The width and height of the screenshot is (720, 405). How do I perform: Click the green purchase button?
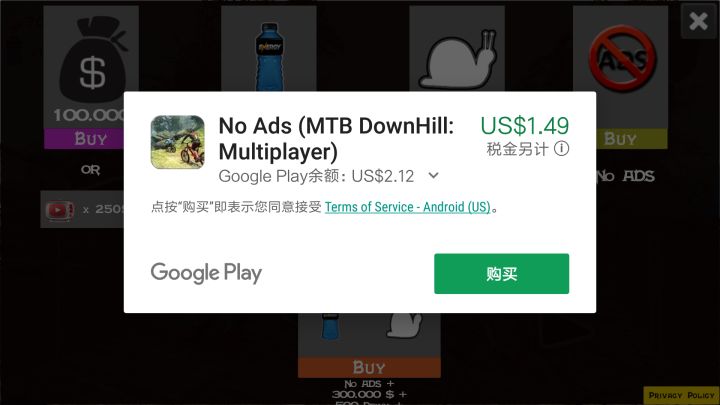[x=501, y=274]
